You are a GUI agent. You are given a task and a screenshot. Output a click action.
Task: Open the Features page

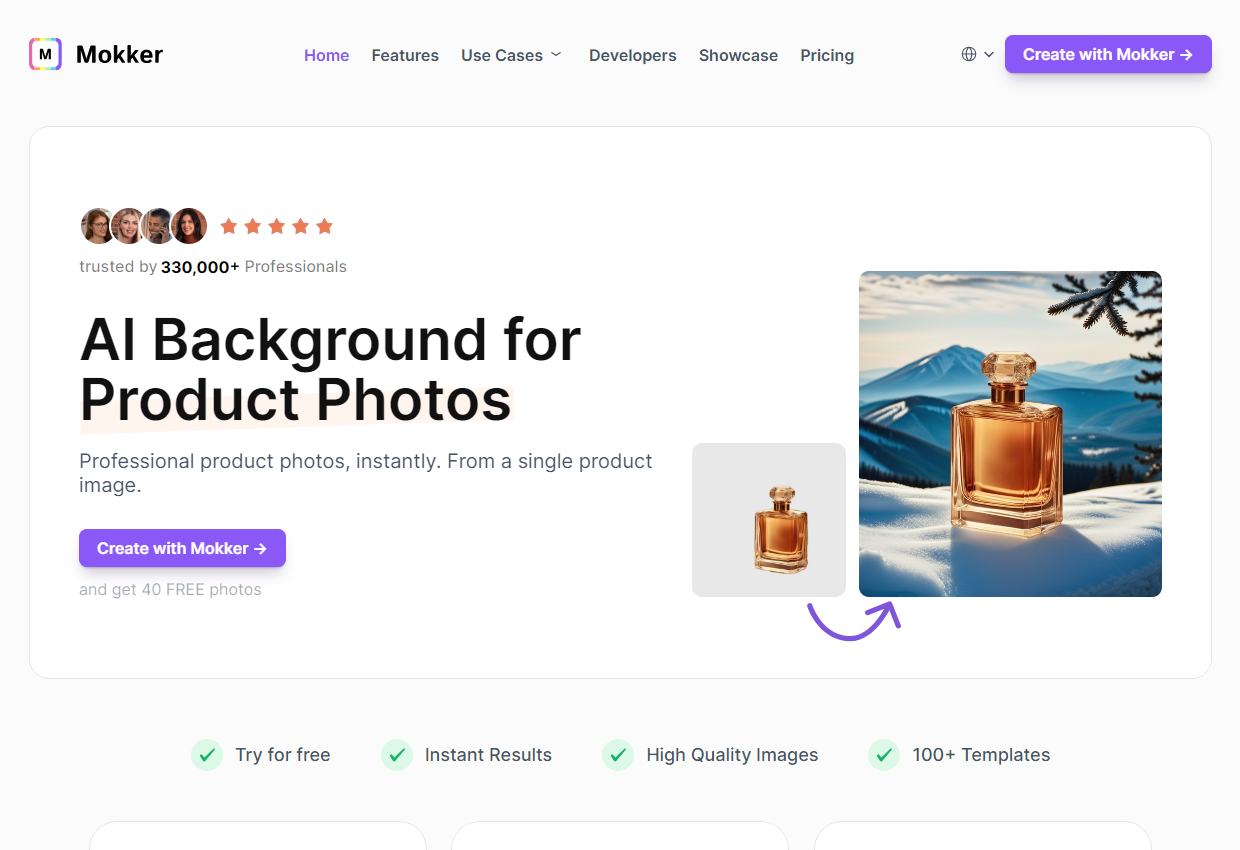[x=405, y=55]
